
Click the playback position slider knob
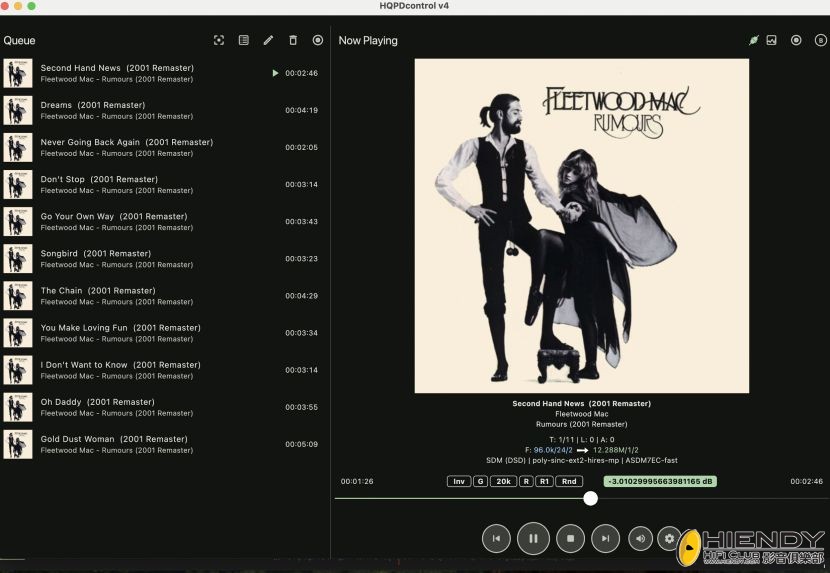tap(590, 498)
